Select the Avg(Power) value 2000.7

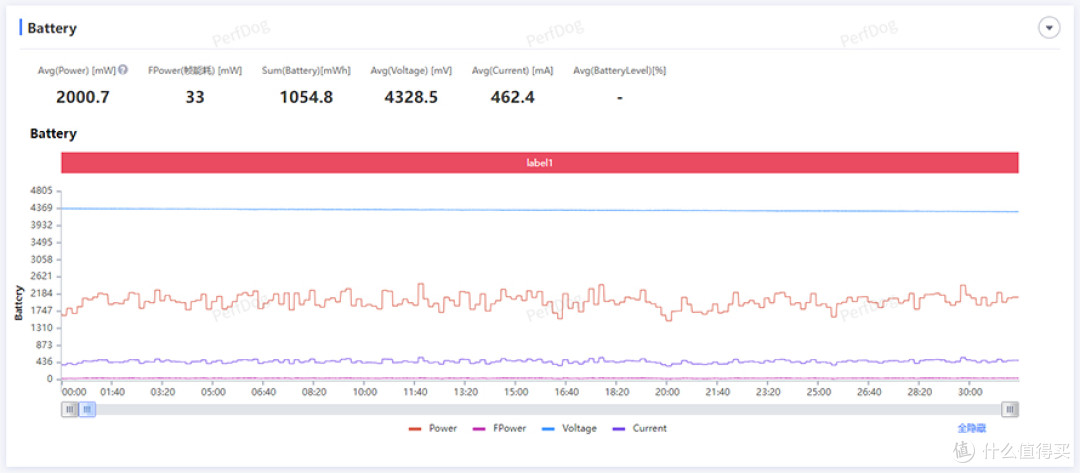83,97
